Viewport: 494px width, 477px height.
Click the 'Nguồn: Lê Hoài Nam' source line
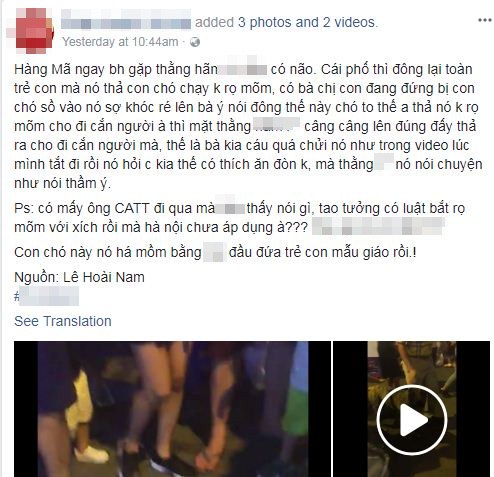[x=79, y=277]
